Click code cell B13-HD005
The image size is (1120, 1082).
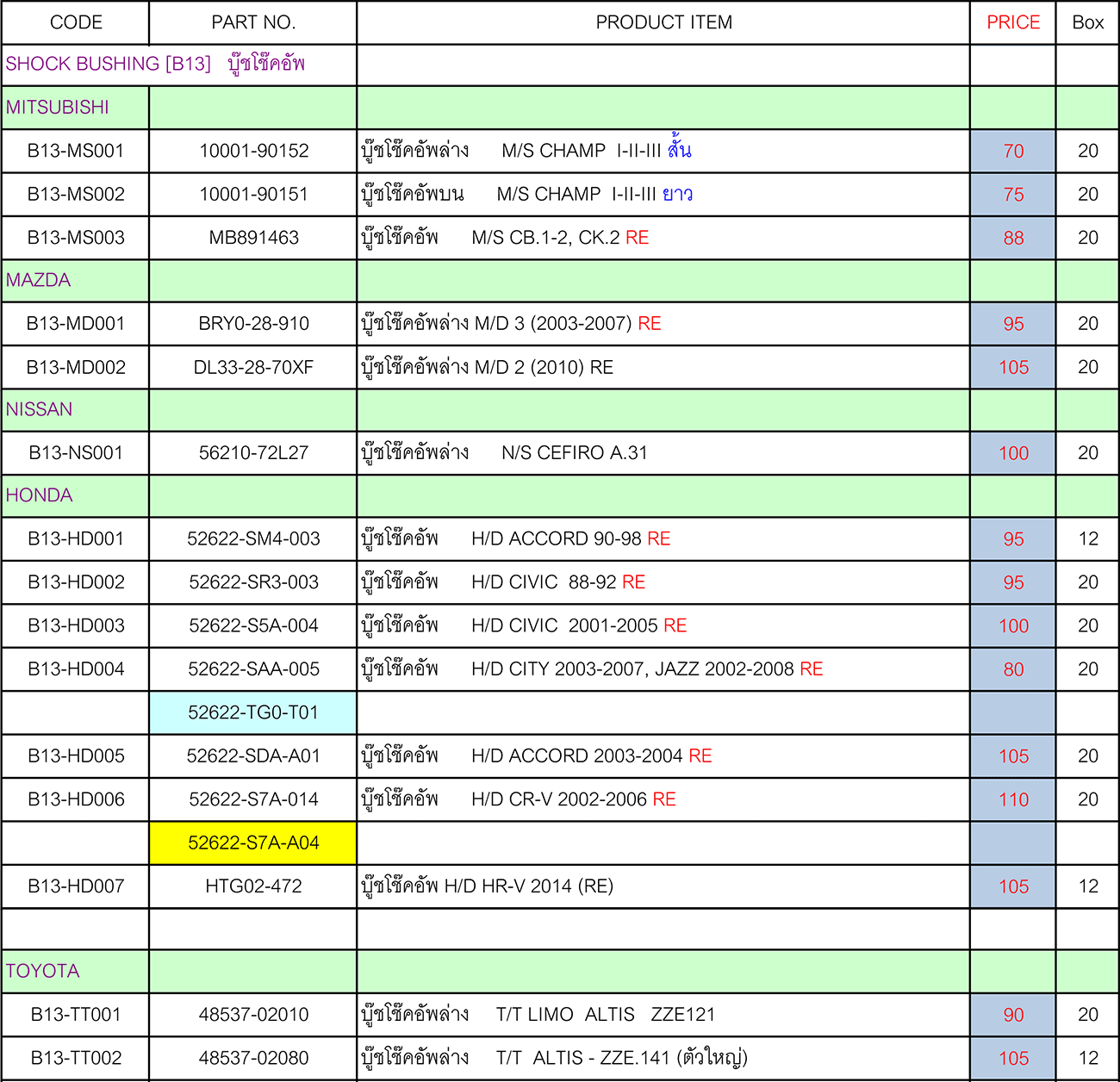point(76,756)
